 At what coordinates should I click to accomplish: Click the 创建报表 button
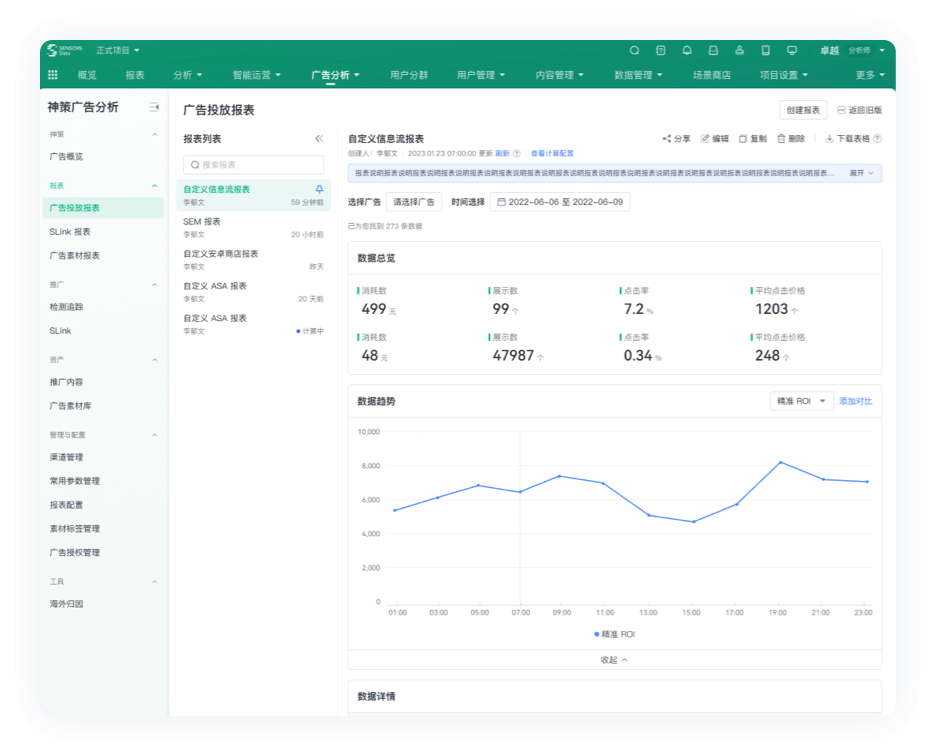(x=803, y=110)
